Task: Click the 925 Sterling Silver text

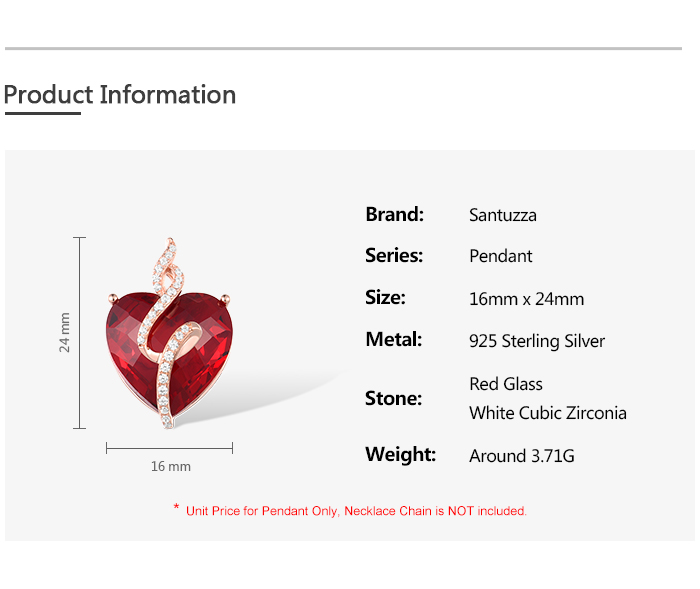Action: pos(537,341)
